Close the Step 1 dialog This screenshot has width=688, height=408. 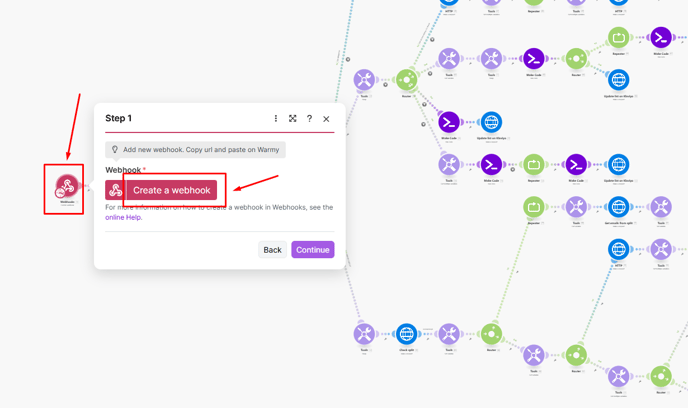tap(326, 119)
